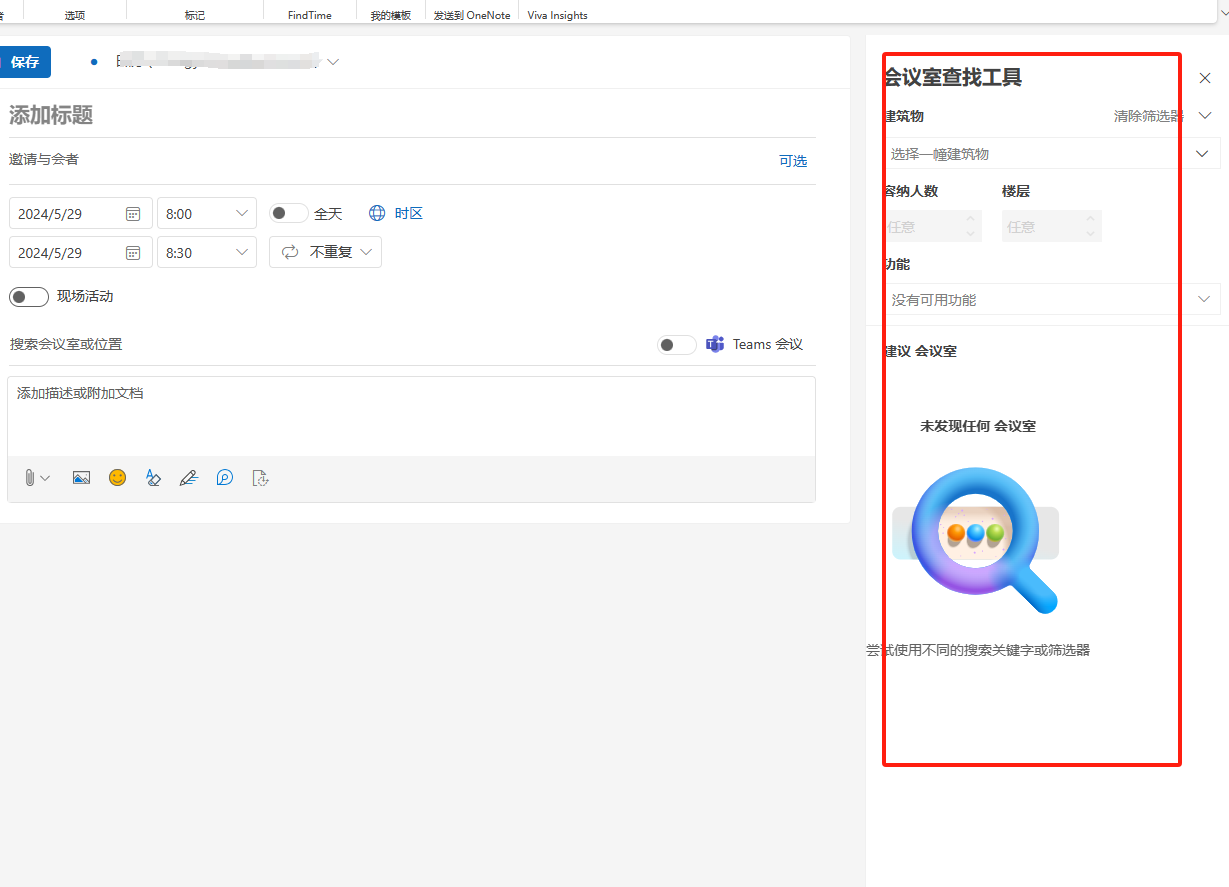This screenshot has width=1229, height=887.
Task: Open the 8:30 end time dropdown
Action: [x=207, y=252]
